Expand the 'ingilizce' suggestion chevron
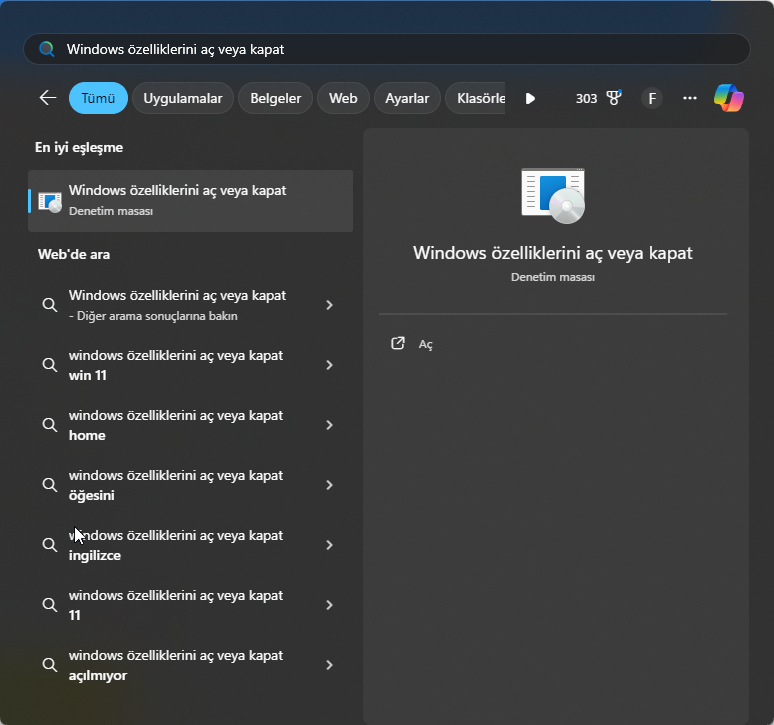Image resolution: width=774 pixels, height=725 pixels. tap(329, 545)
